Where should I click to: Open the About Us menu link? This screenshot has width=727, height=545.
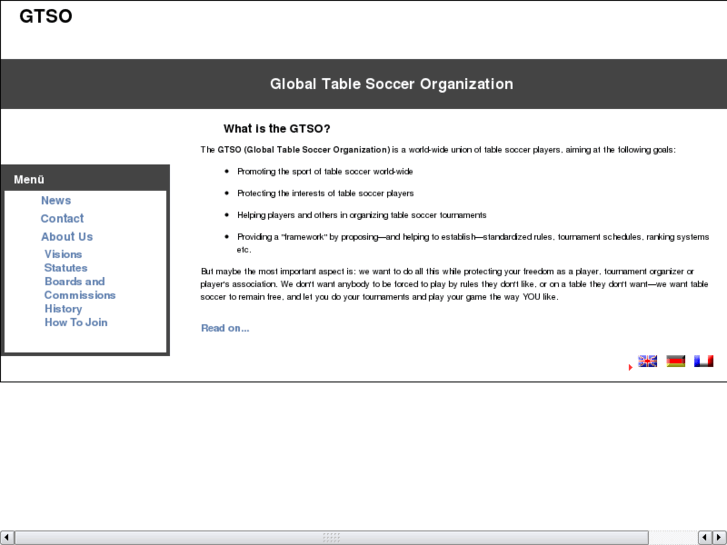coord(67,237)
